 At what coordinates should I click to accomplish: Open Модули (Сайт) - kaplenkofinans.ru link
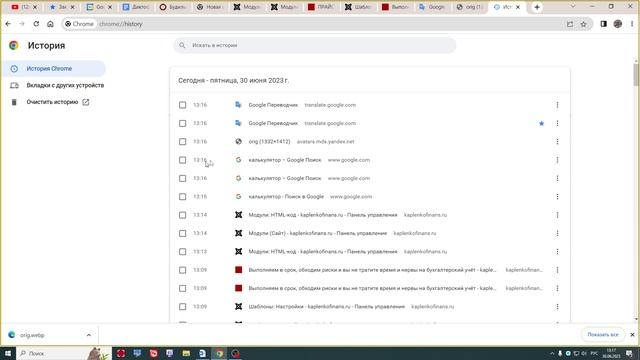(318, 233)
